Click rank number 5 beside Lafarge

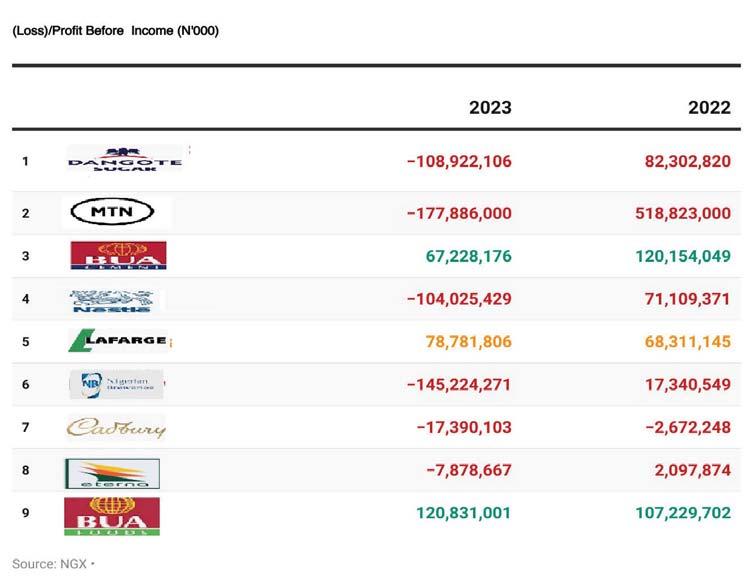(x=25, y=342)
